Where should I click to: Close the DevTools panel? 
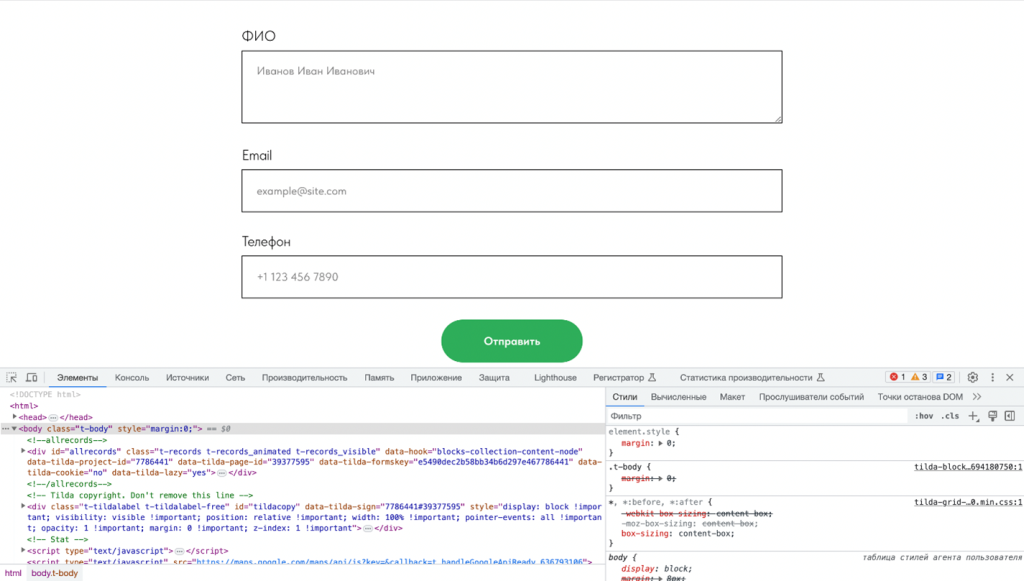(1010, 377)
